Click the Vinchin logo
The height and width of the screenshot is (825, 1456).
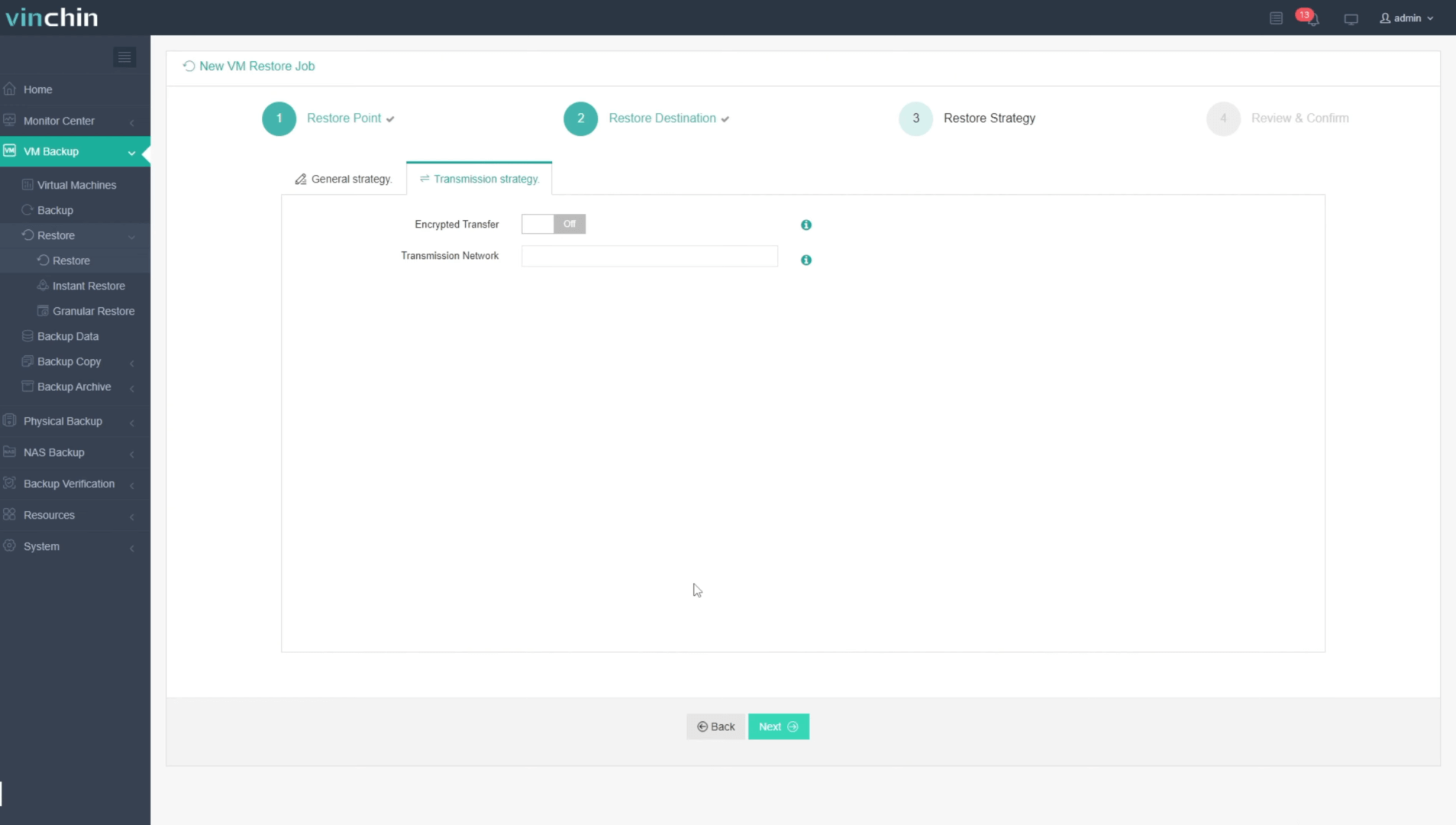tap(52, 17)
